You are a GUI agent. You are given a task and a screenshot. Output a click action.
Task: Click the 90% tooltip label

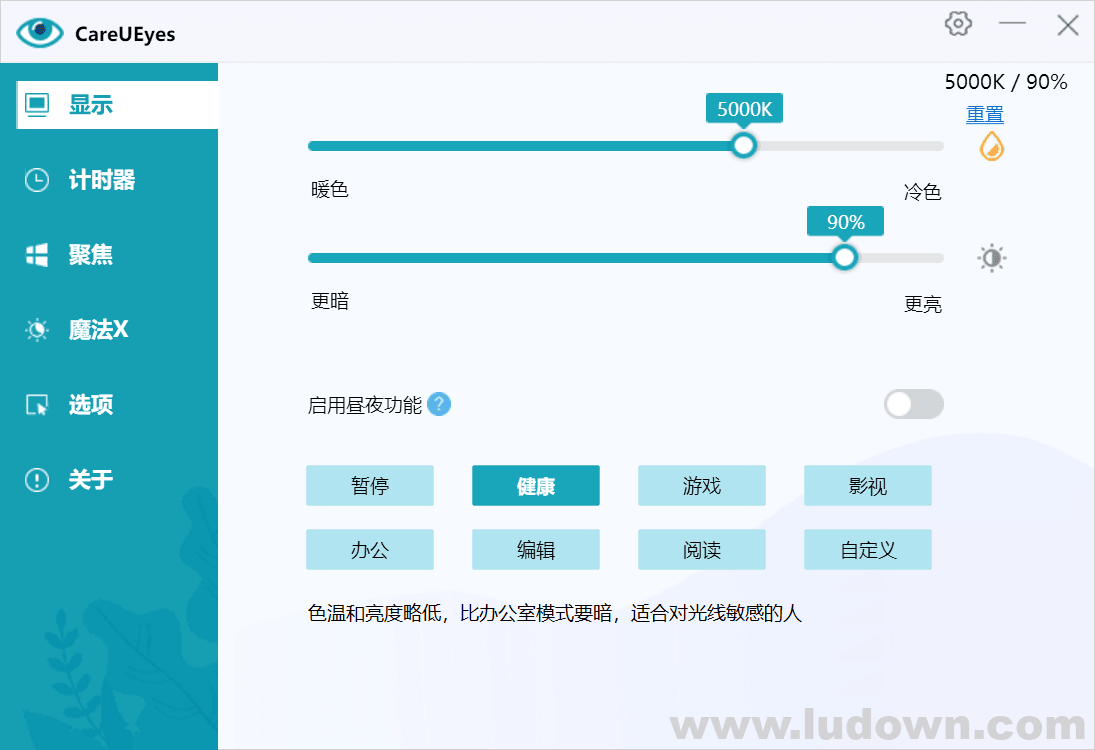[846, 222]
